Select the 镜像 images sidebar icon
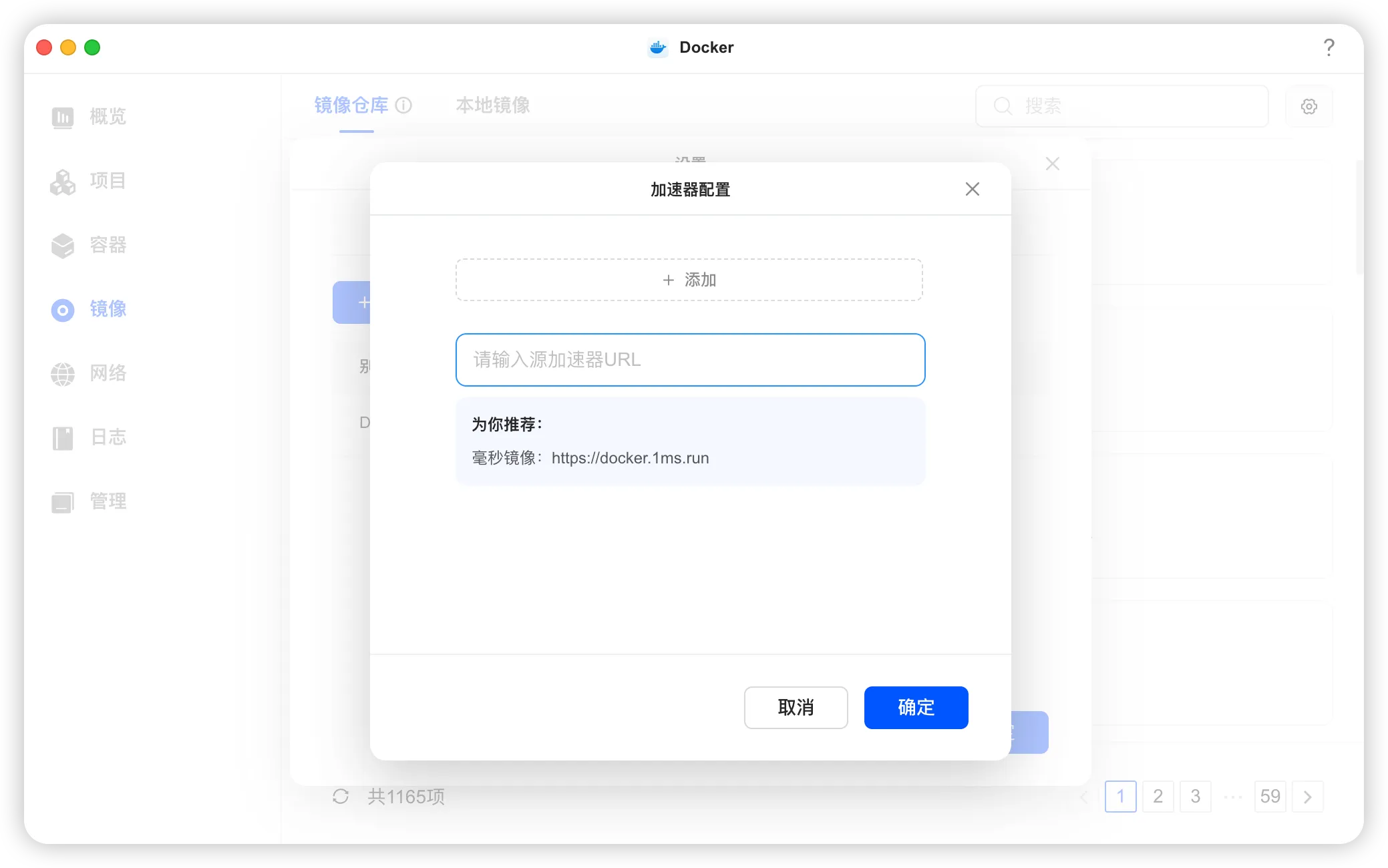Viewport: 1388px width, 868px height. 63,309
